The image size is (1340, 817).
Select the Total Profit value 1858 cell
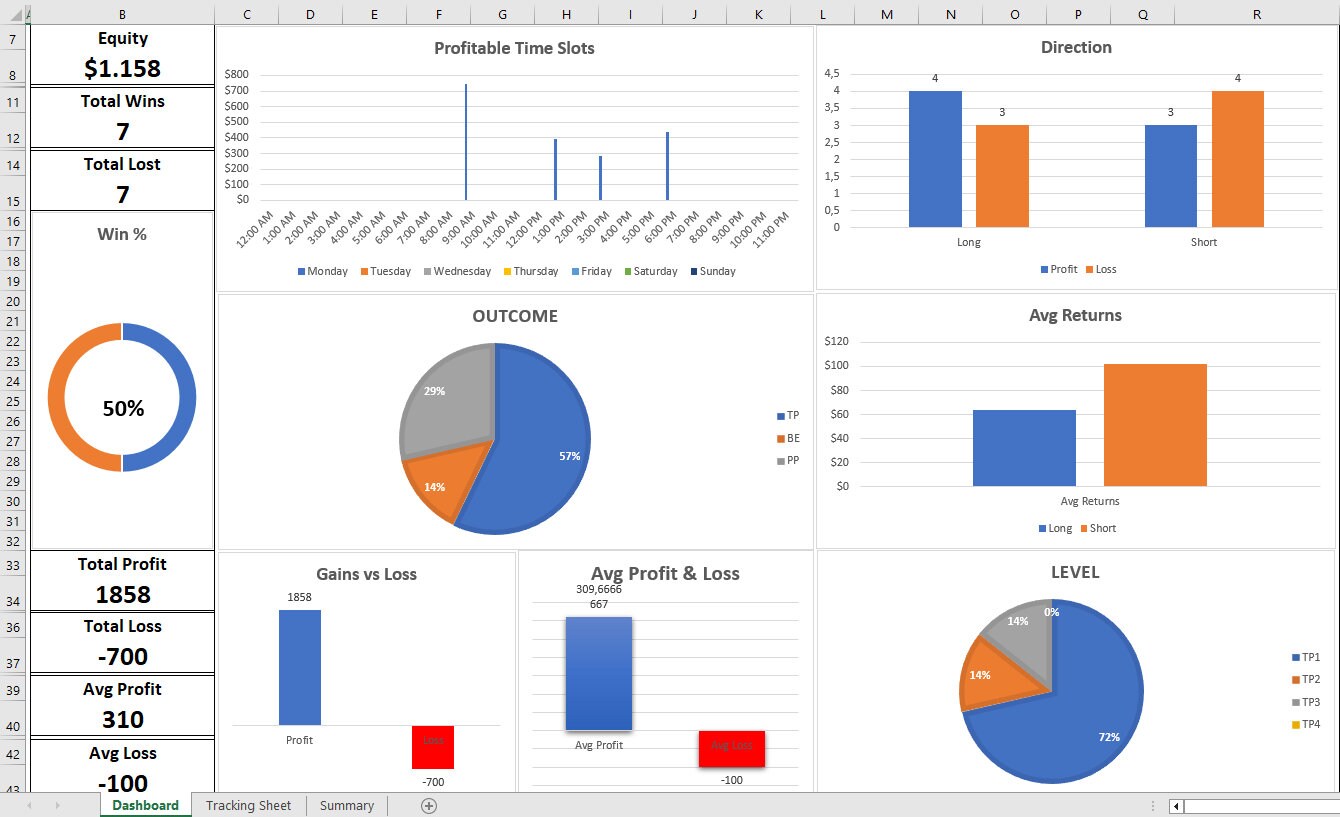click(122, 595)
